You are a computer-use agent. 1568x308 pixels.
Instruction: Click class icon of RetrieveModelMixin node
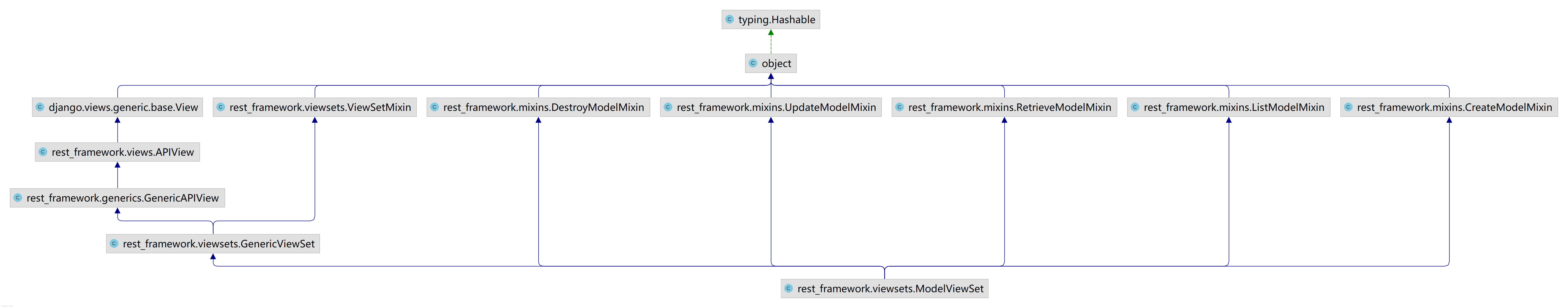point(900,107)
